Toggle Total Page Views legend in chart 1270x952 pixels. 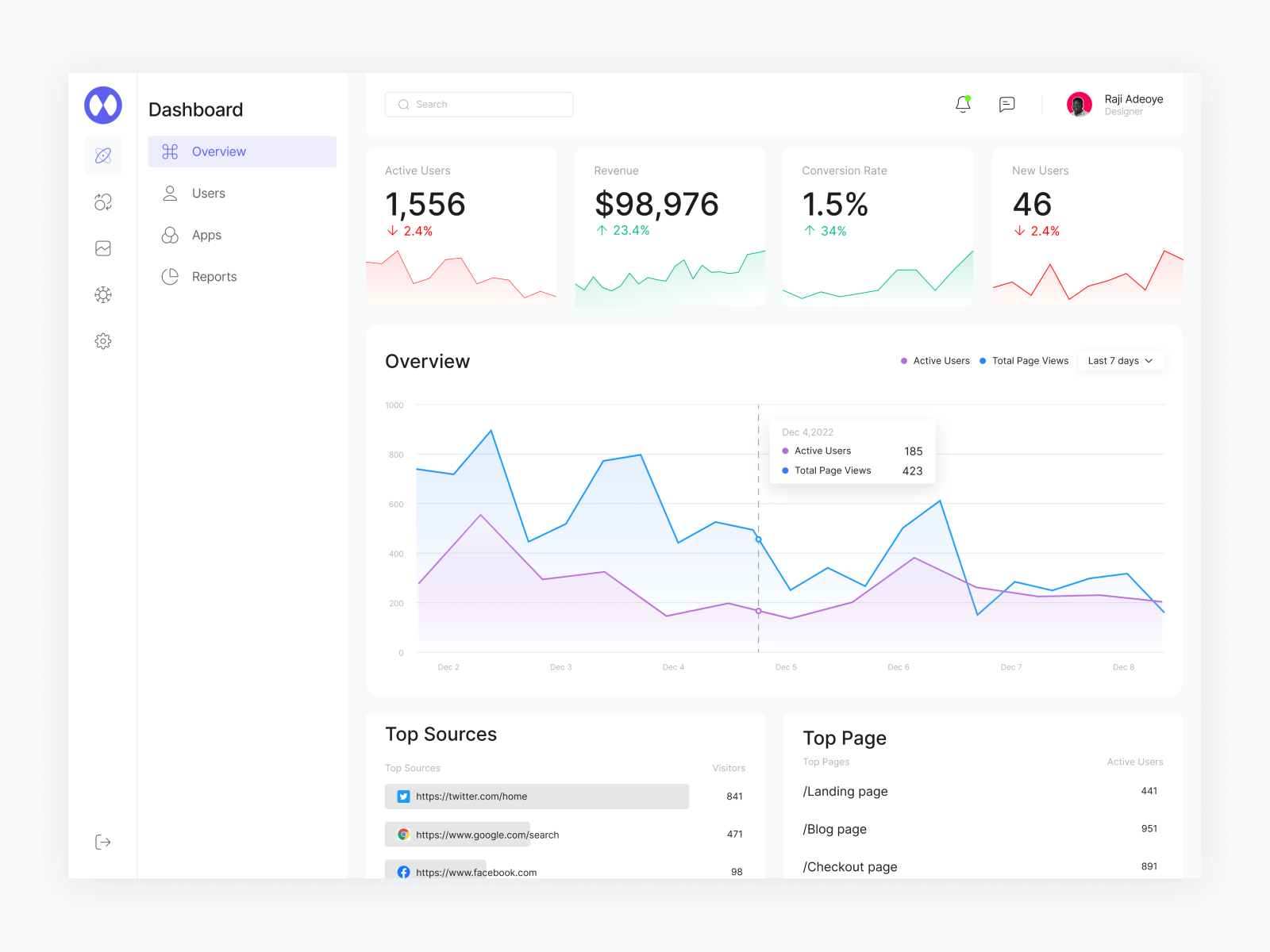[x=1024, y=361]
